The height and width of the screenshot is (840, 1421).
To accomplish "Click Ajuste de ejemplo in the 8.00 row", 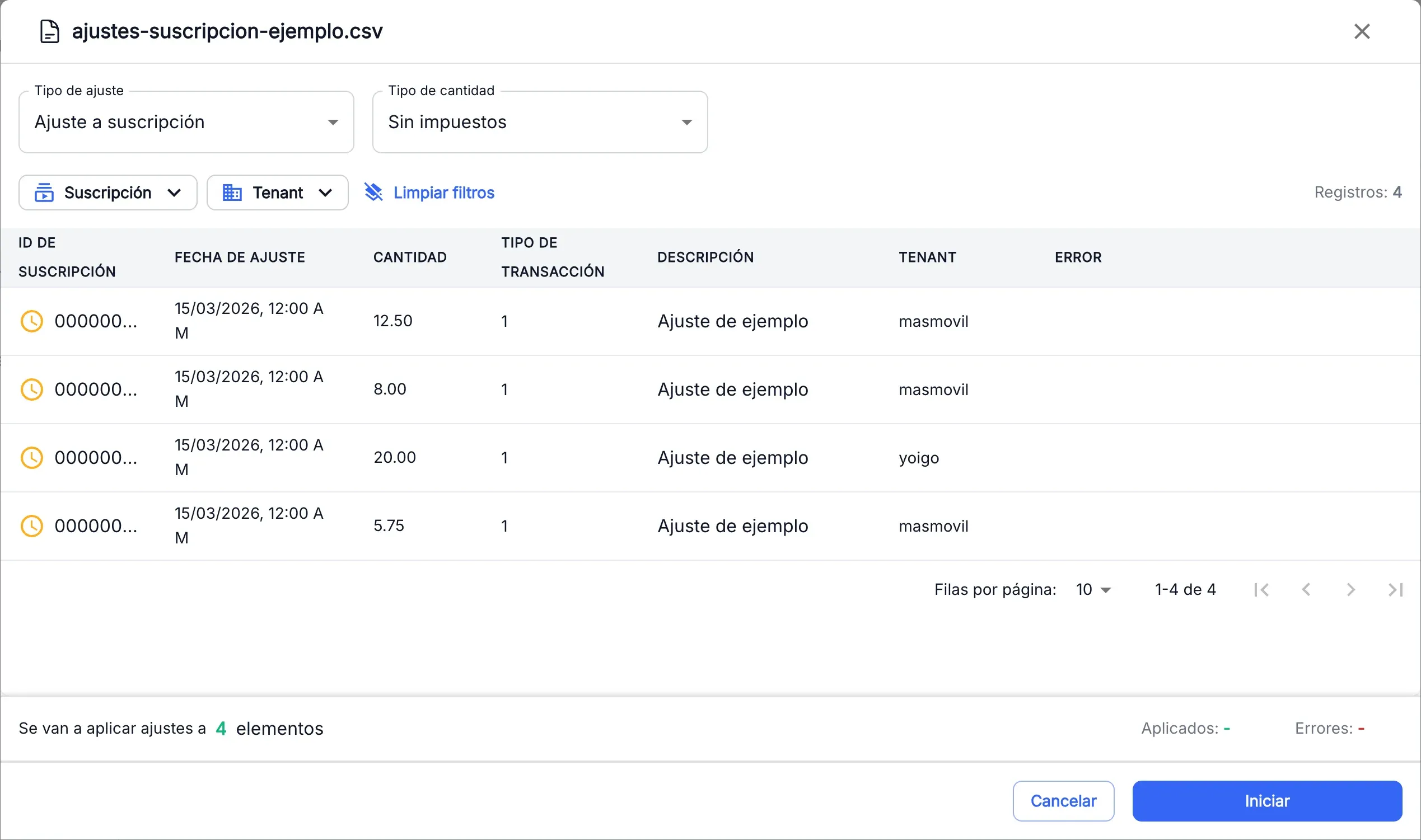I will (732, 390).
